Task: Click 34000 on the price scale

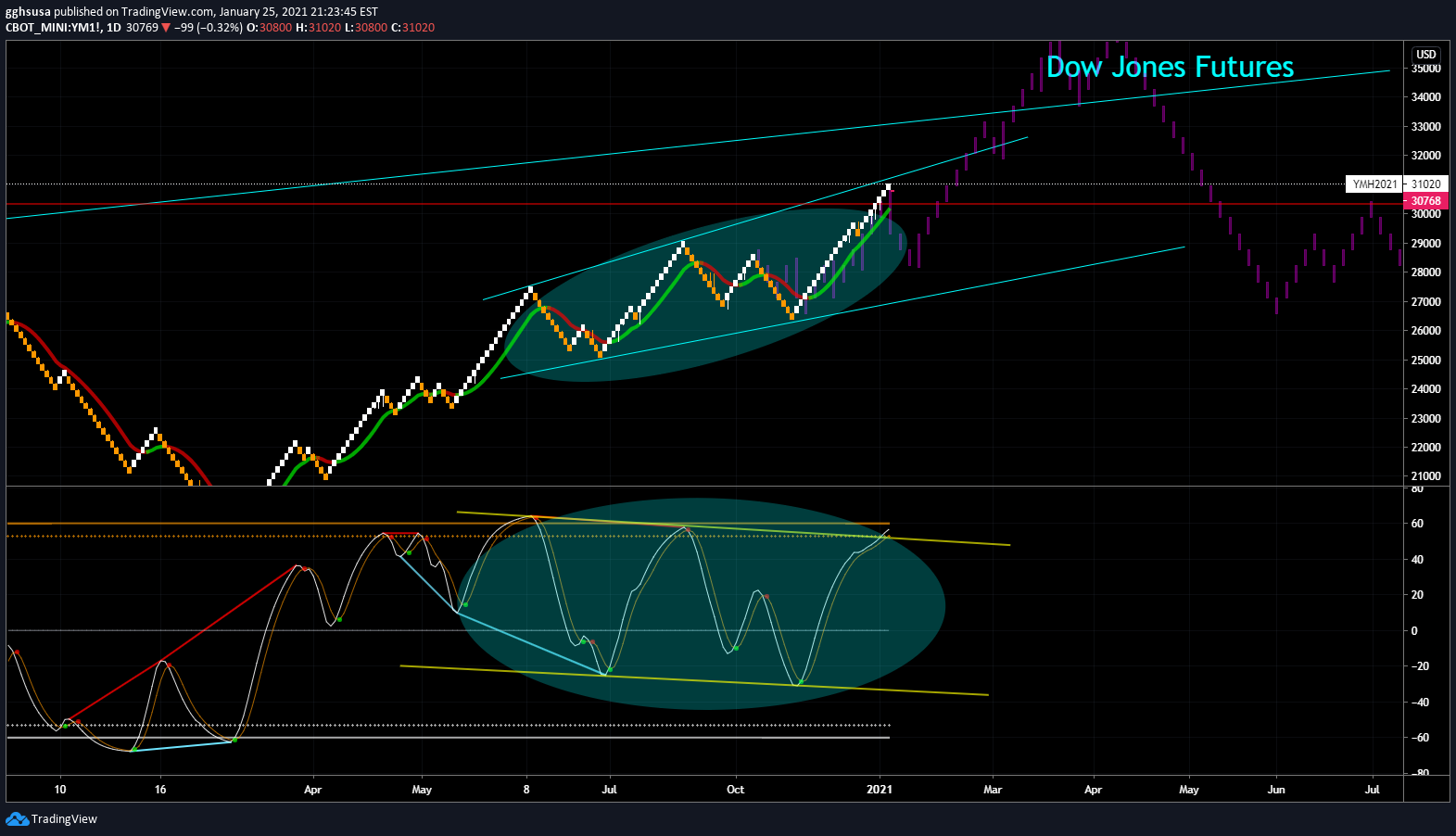Action: click(x=1426, y=97)
